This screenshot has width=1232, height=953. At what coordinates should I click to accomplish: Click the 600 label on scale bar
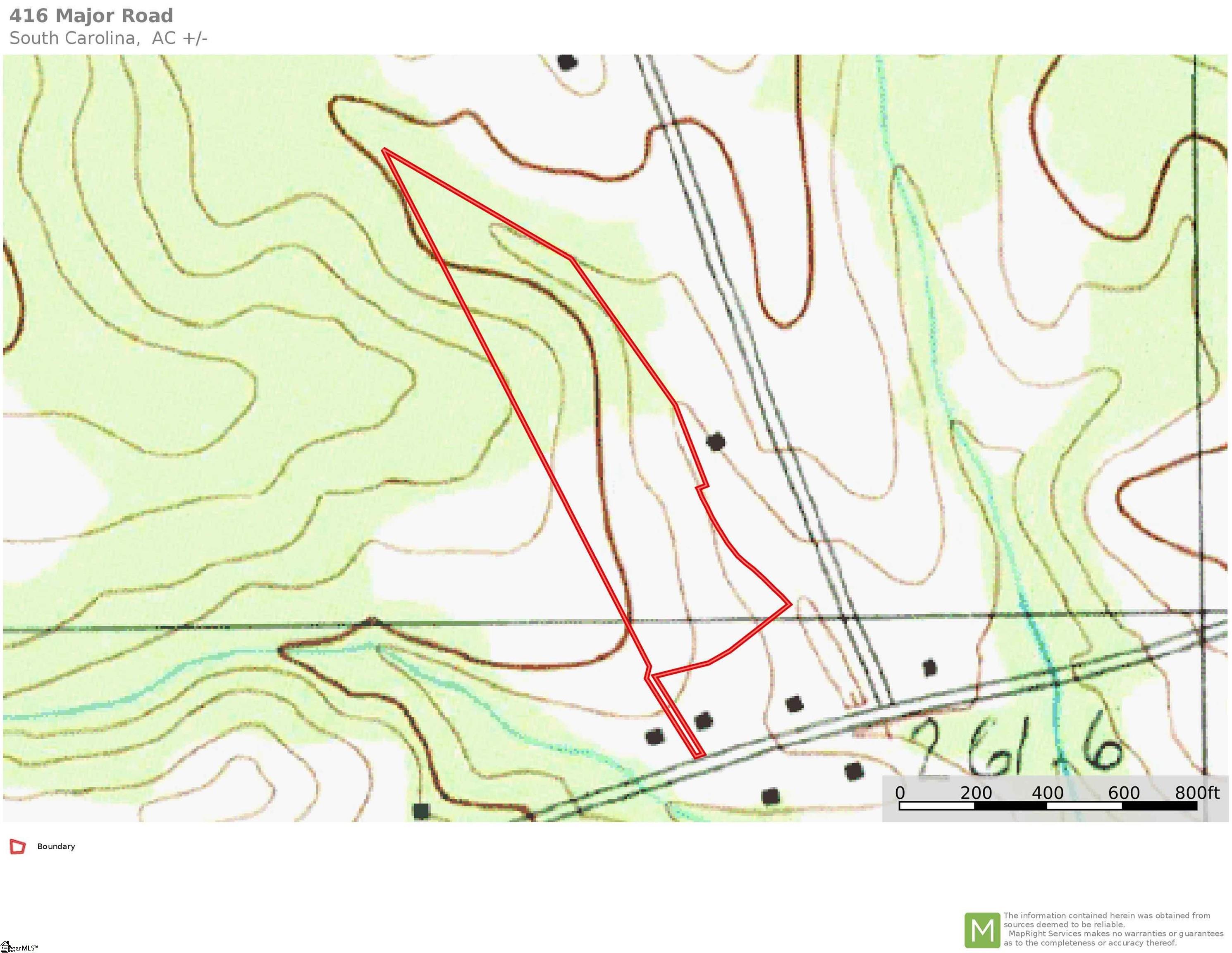click(x=1124, y=793)
